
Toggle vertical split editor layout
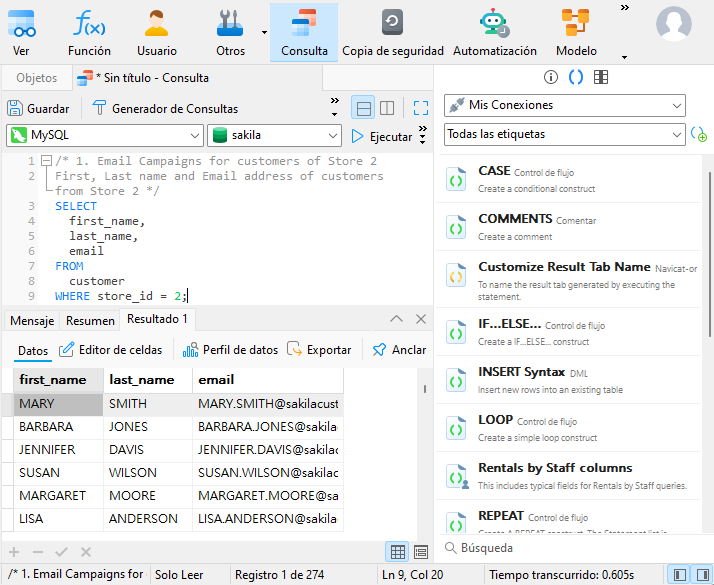pos(387,108)
